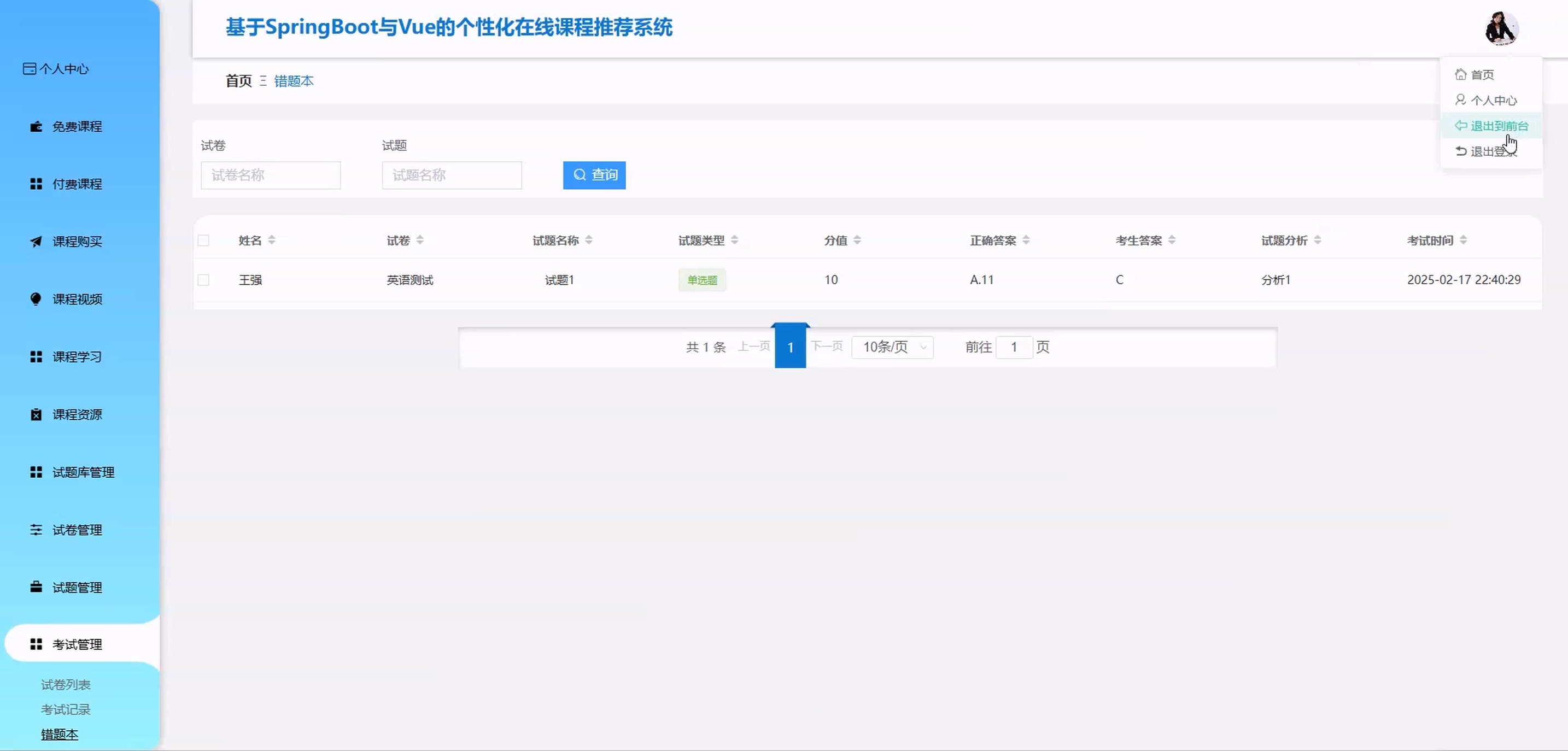Collapse the 考试管理 sidebar menu
The image size is (1568, 751).
(77, 644)
